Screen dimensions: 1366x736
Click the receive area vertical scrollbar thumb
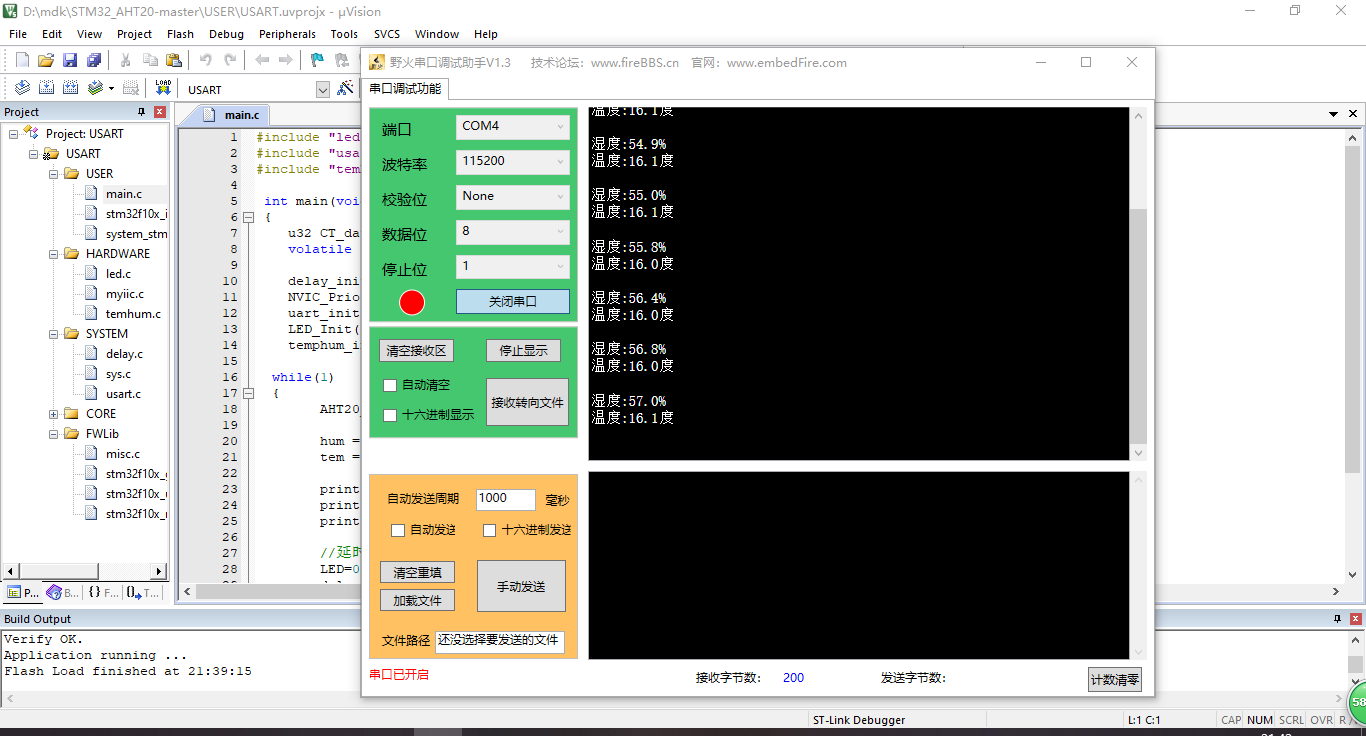1138,326
